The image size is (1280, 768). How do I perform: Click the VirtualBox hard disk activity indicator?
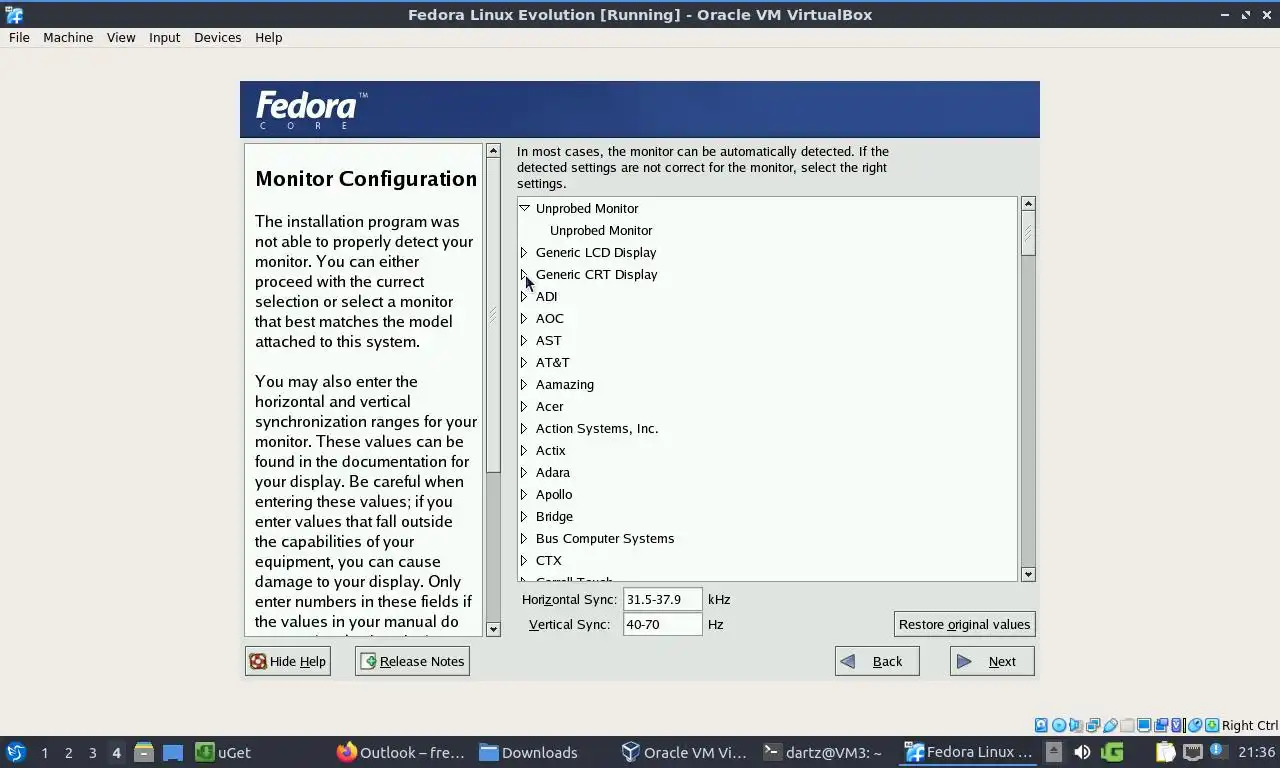[x=1041, y=725]
